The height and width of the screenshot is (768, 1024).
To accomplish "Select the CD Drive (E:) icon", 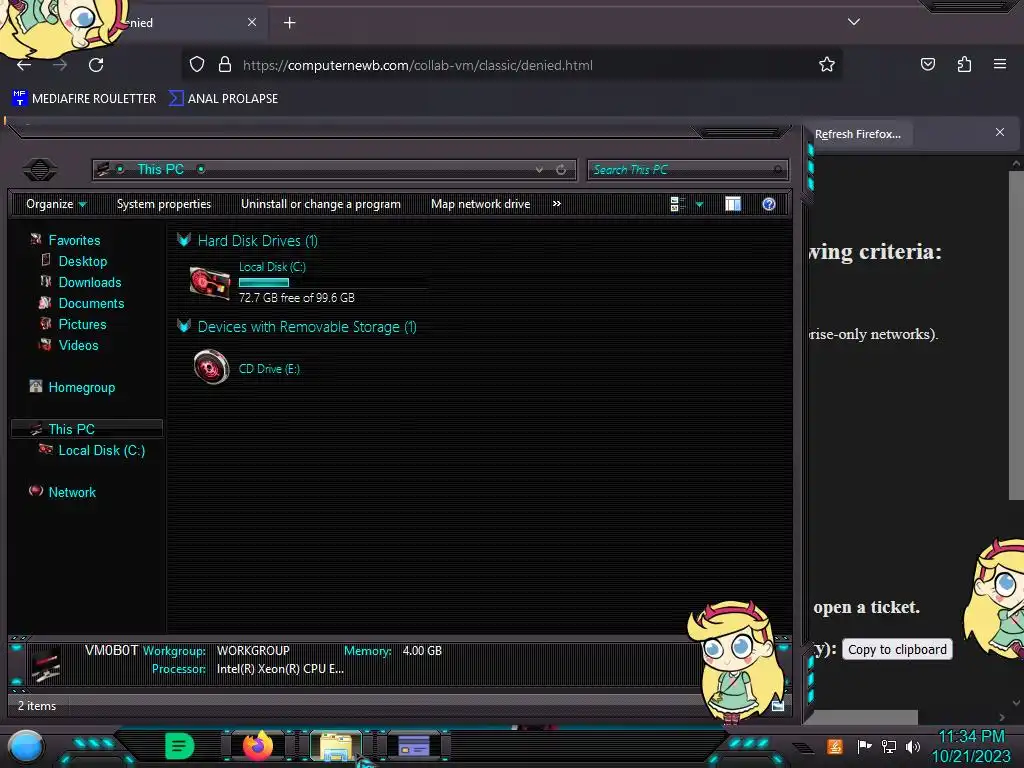I will [211, 367].
